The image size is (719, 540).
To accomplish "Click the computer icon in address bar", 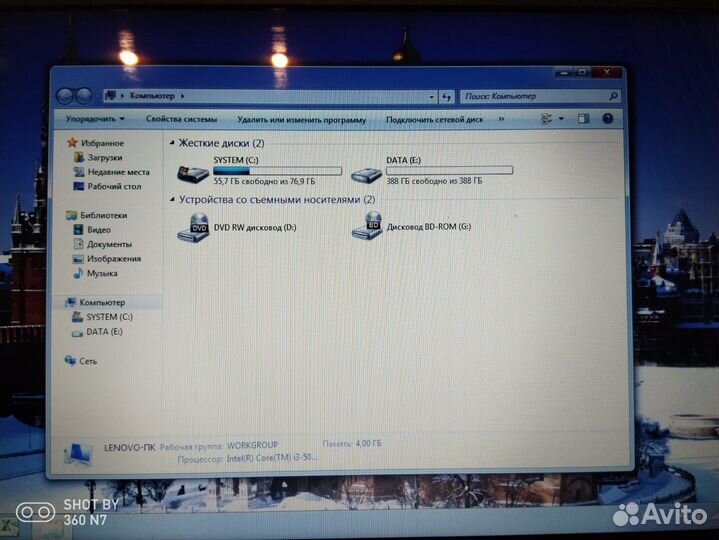I will pos(111,96).
